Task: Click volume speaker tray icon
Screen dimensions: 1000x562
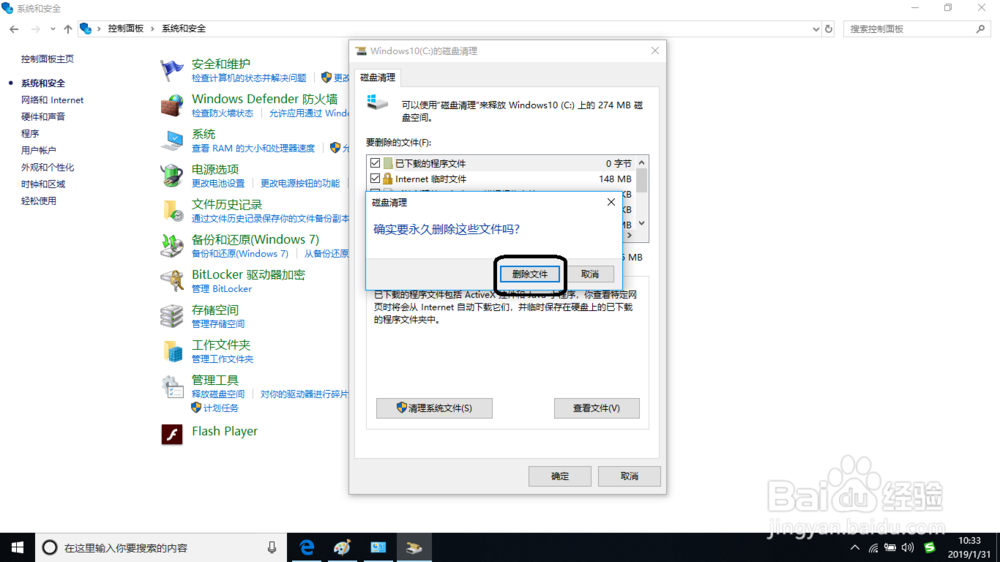Action: click(908, 547)
